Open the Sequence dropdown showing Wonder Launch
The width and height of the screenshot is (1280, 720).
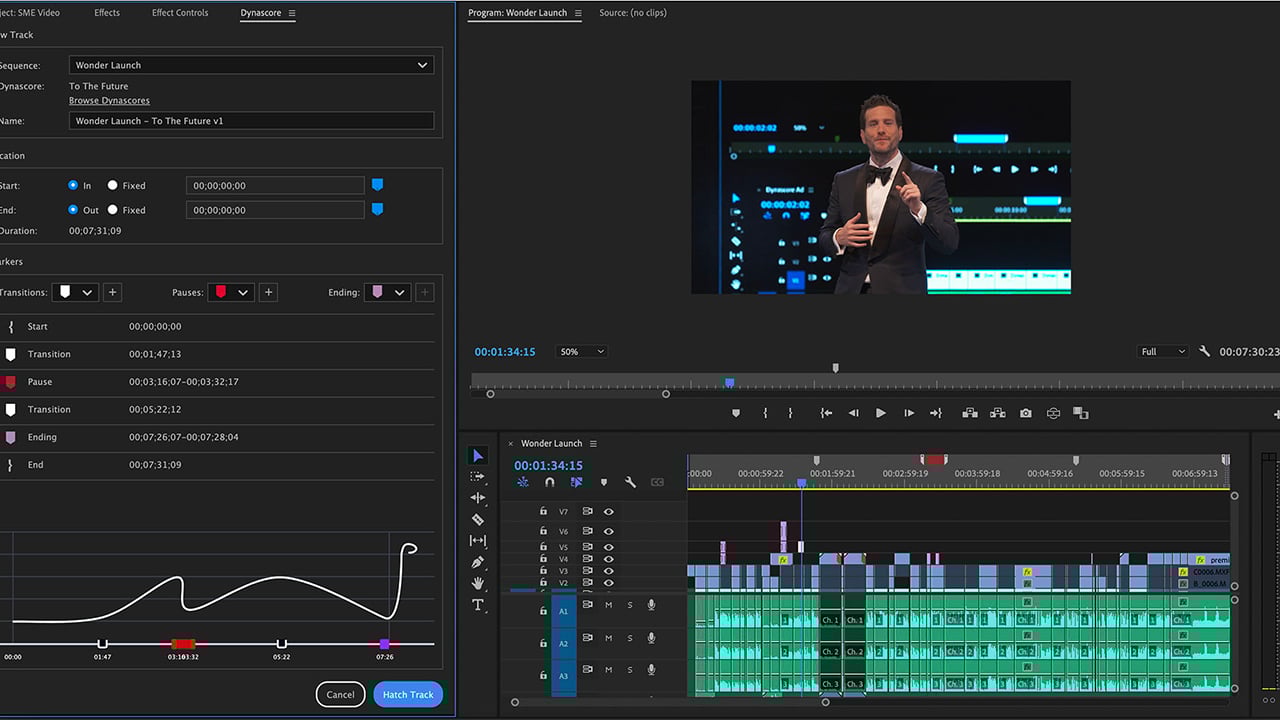coord(252,65)
